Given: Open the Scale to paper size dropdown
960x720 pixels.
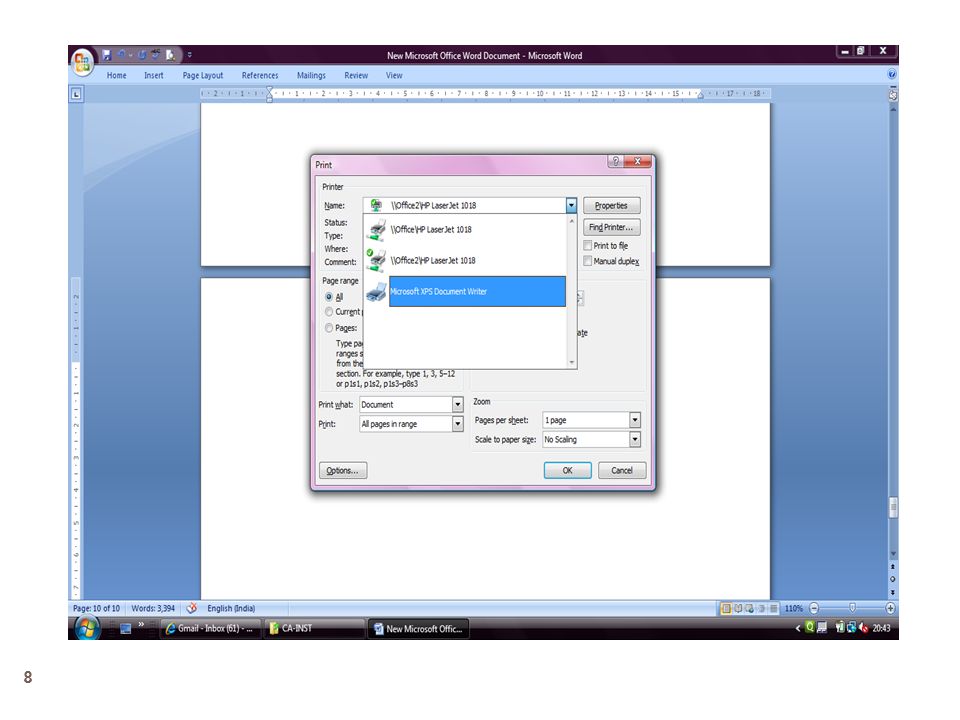Looking at the screenshot, I should pyautogui.click(x=635, y=440).
